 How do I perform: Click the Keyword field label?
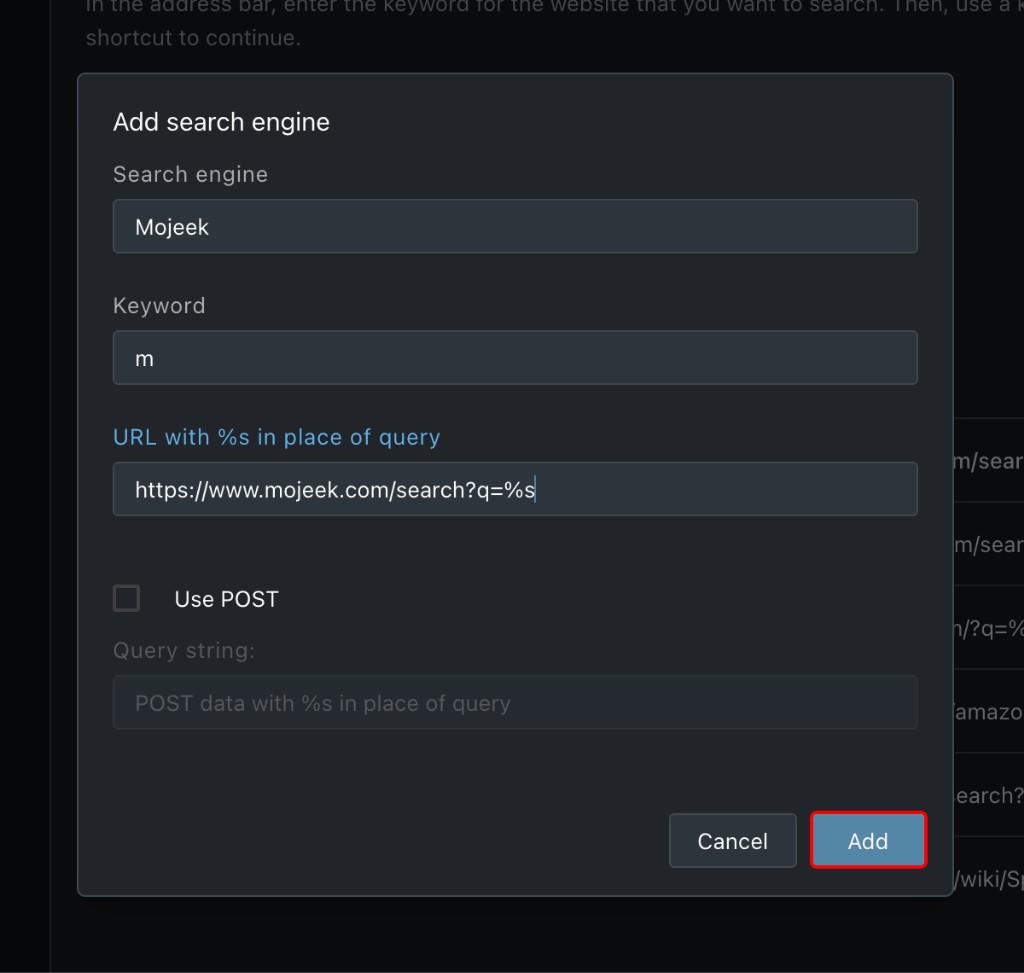click(x=159, y=306)
